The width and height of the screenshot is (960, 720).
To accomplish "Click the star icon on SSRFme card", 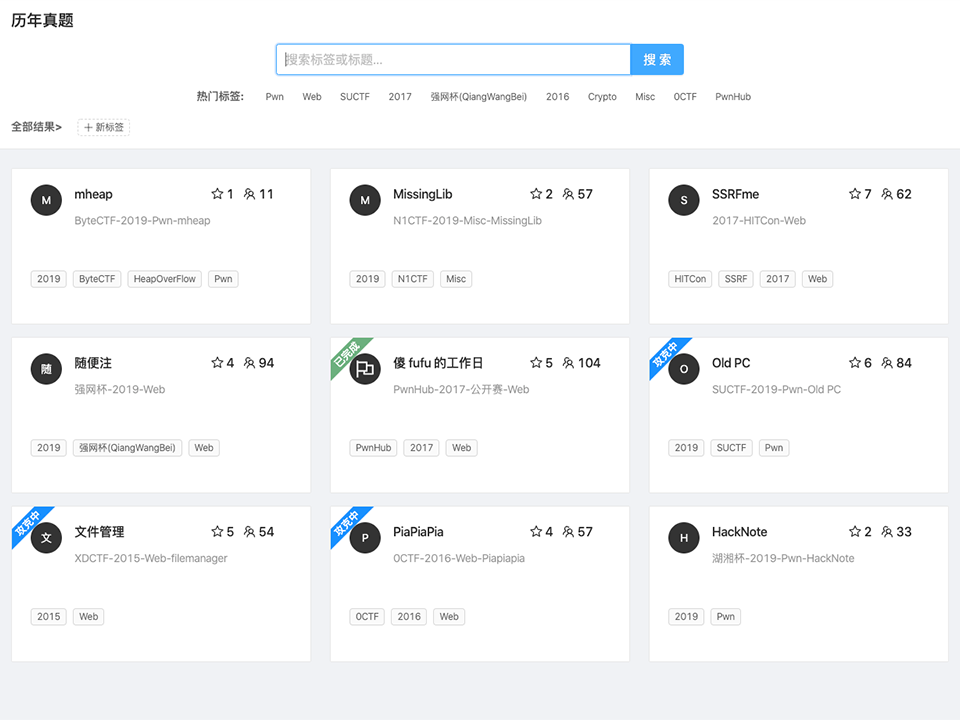I will [855, 194].
